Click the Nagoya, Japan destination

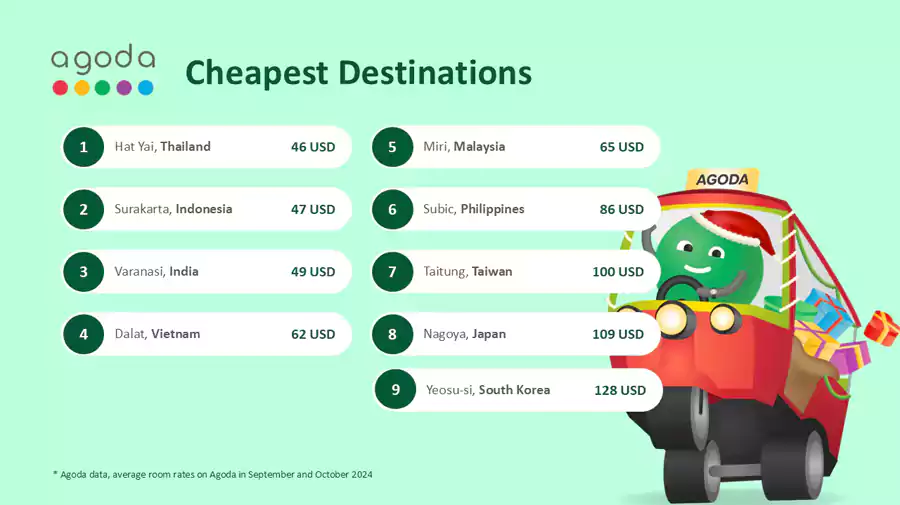464,334
